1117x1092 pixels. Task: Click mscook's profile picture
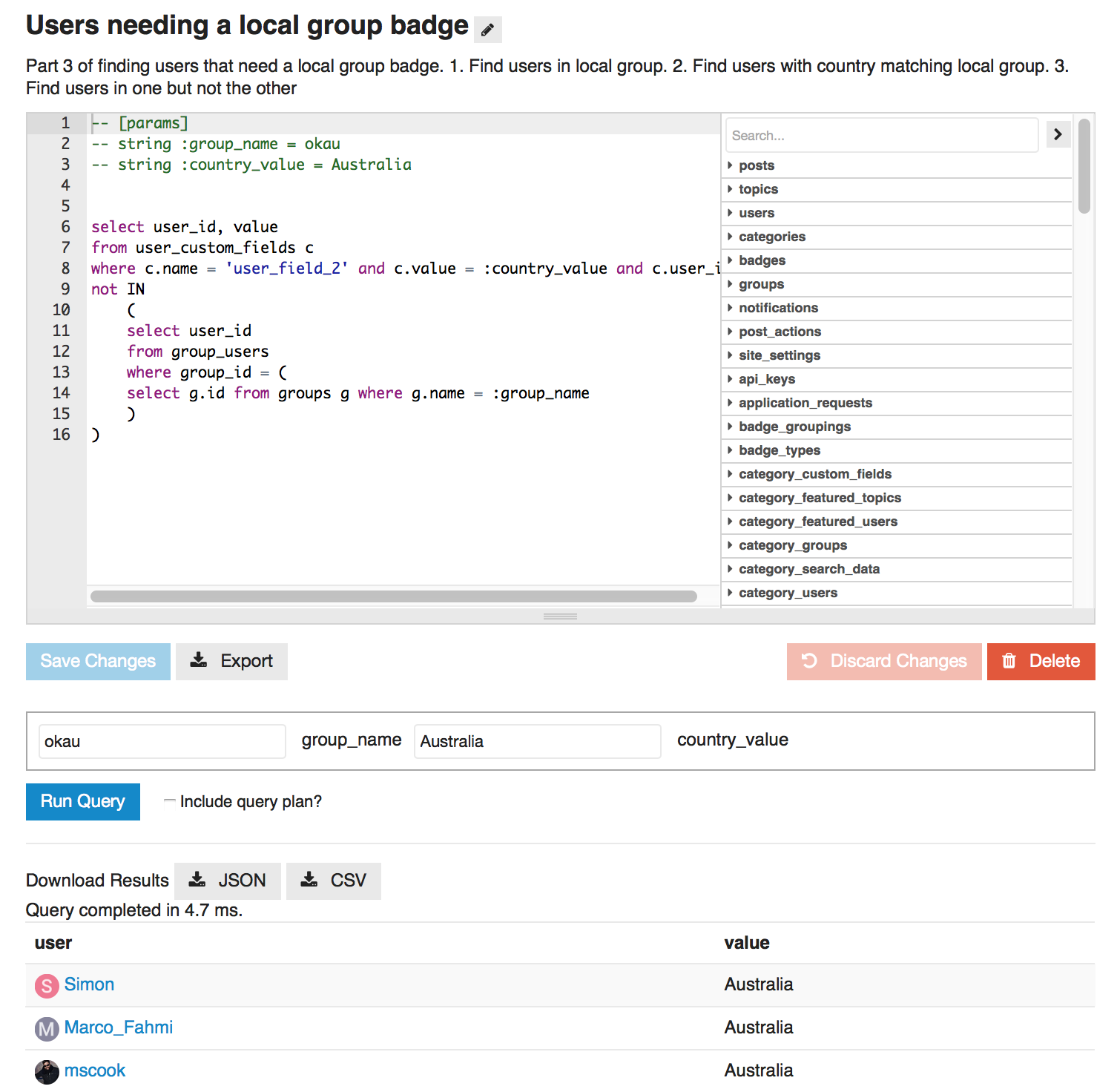47,1071
